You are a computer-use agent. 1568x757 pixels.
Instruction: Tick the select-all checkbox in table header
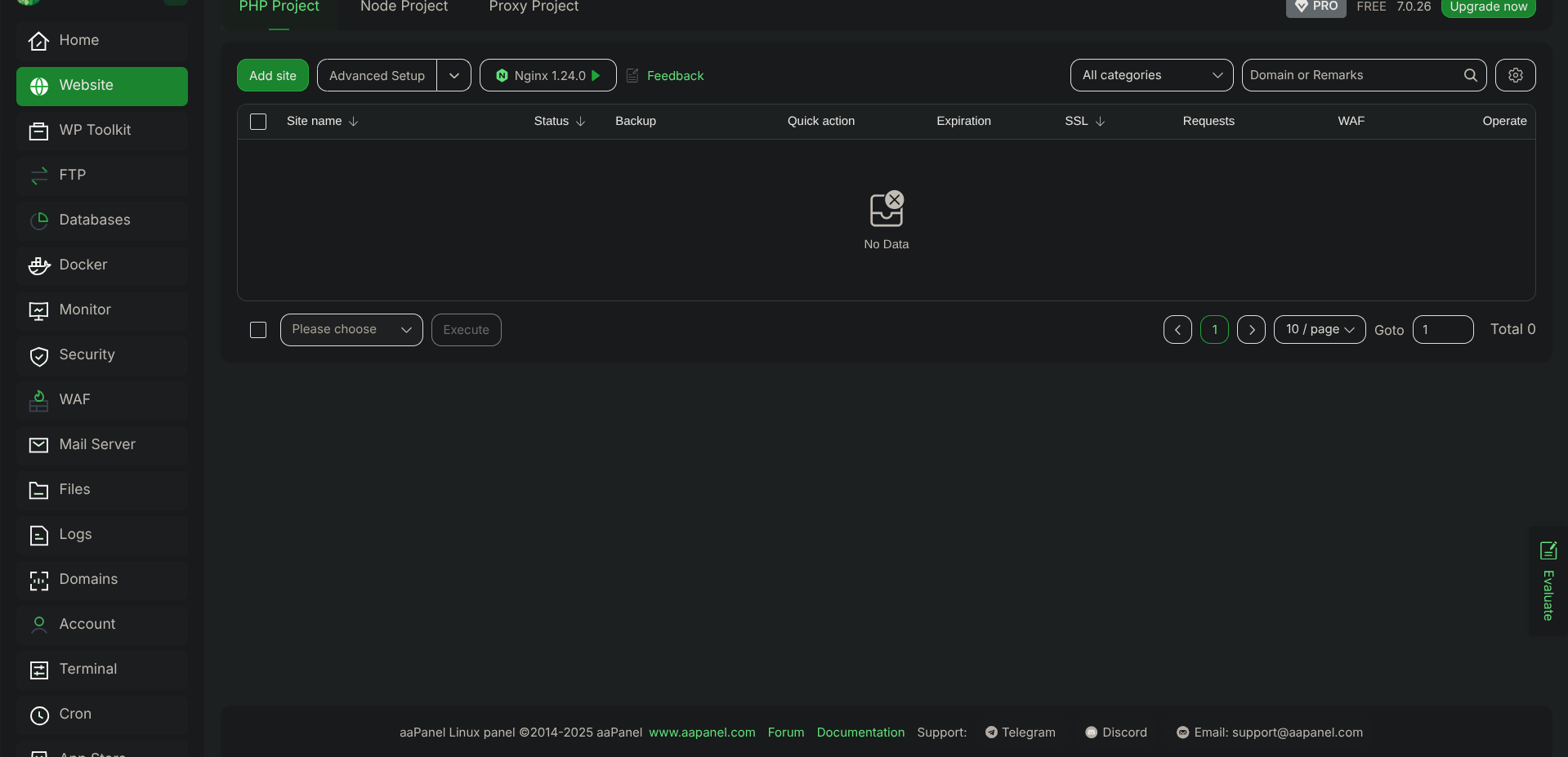258,122
